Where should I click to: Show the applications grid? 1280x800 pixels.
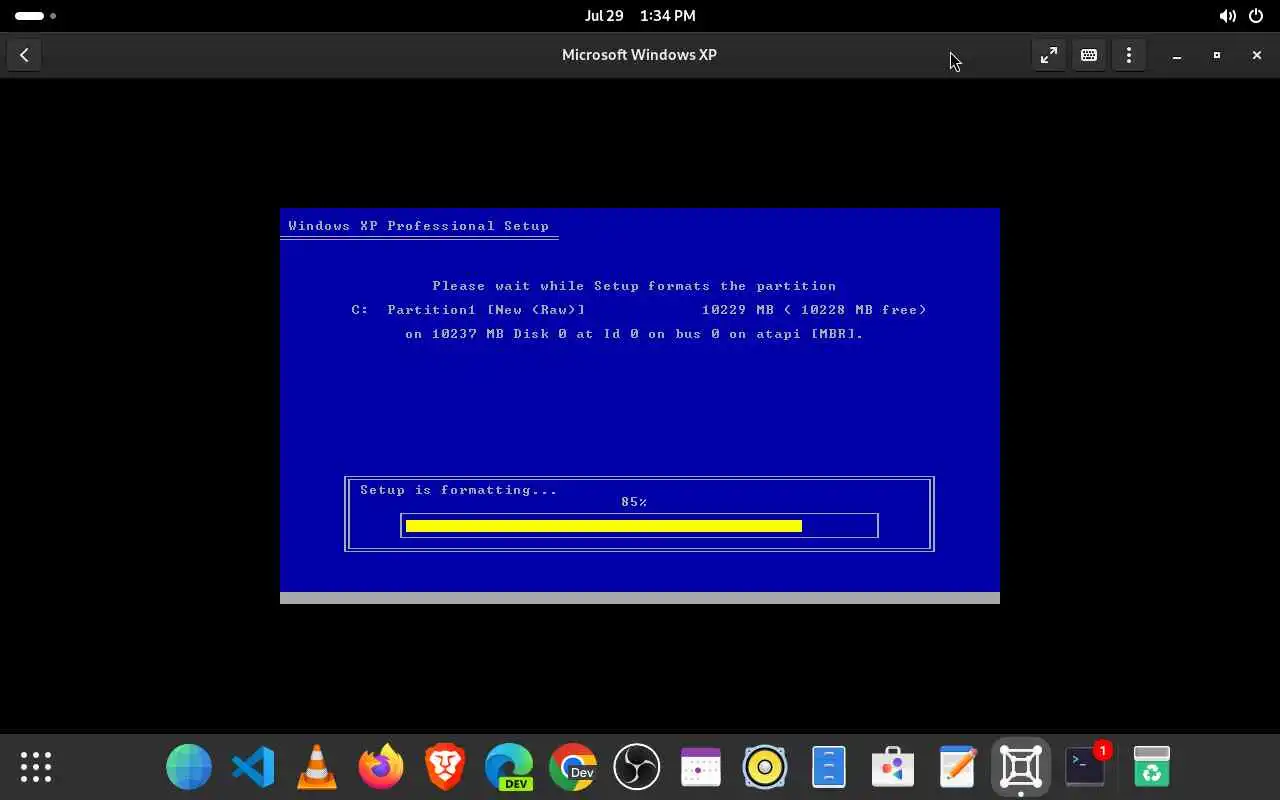(x=36, y=767)
